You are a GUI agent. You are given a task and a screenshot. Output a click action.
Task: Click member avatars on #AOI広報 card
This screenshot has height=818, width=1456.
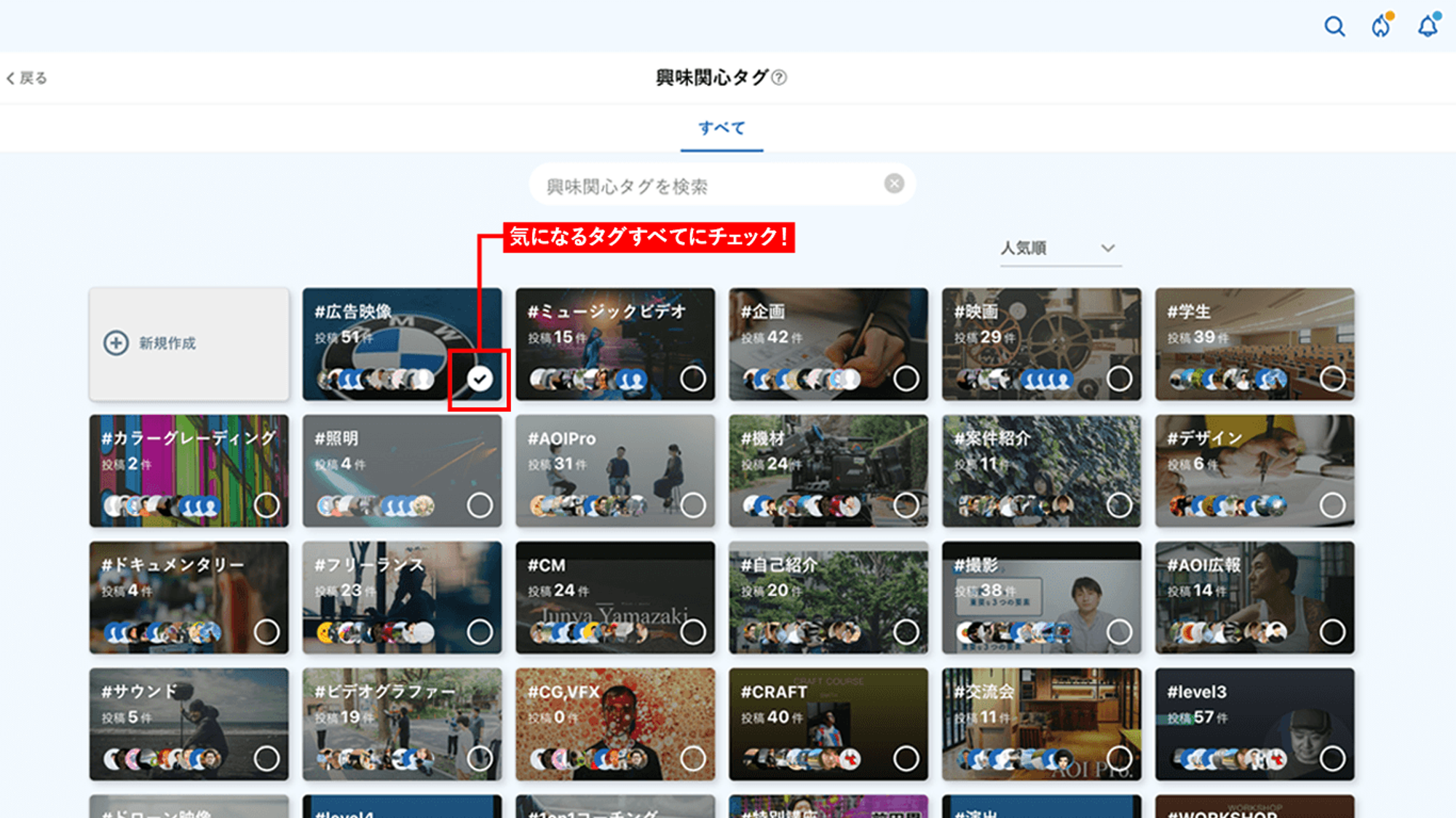(1229, 632)
